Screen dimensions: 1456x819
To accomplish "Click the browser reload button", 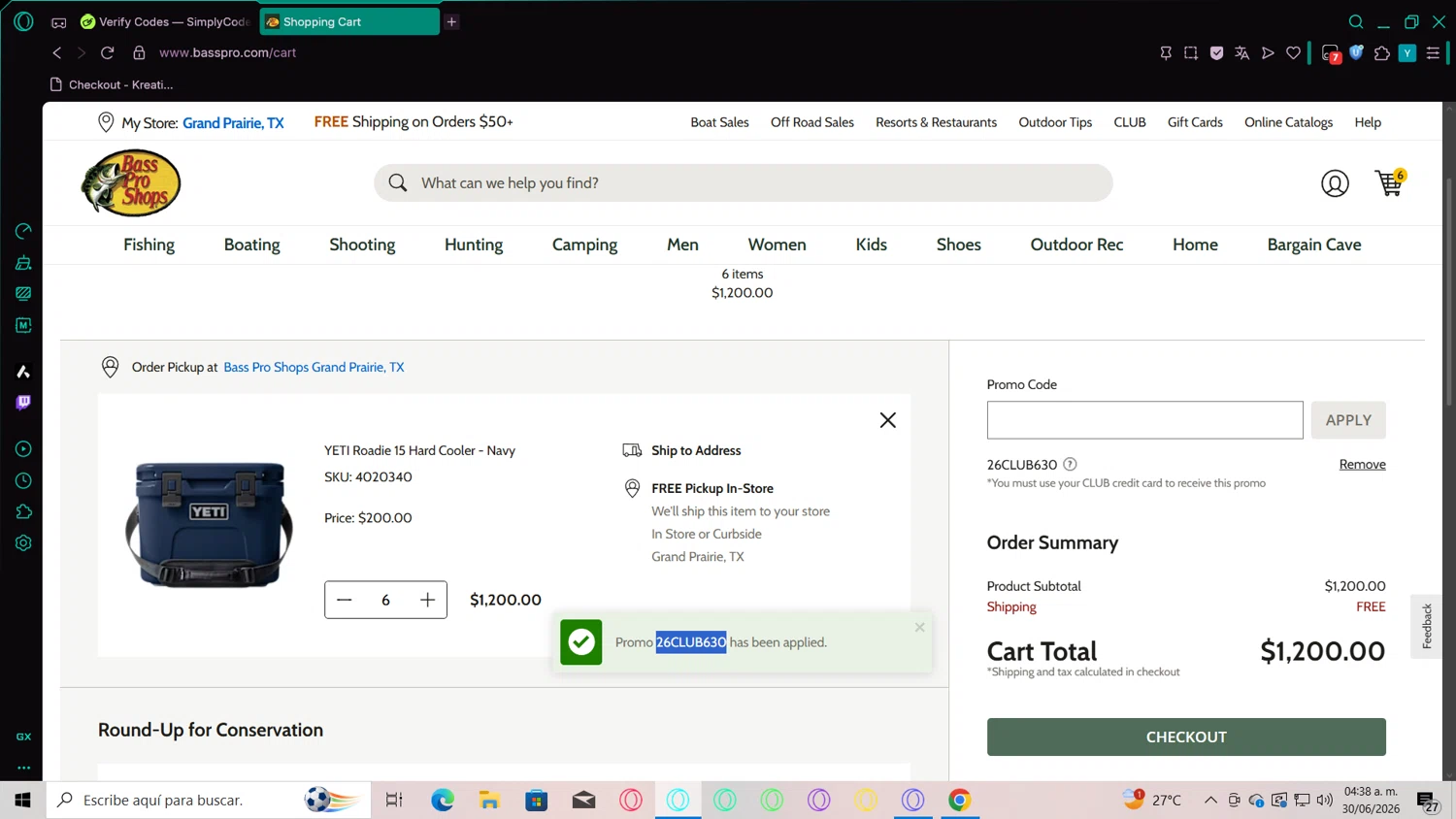I will [108, 52].
